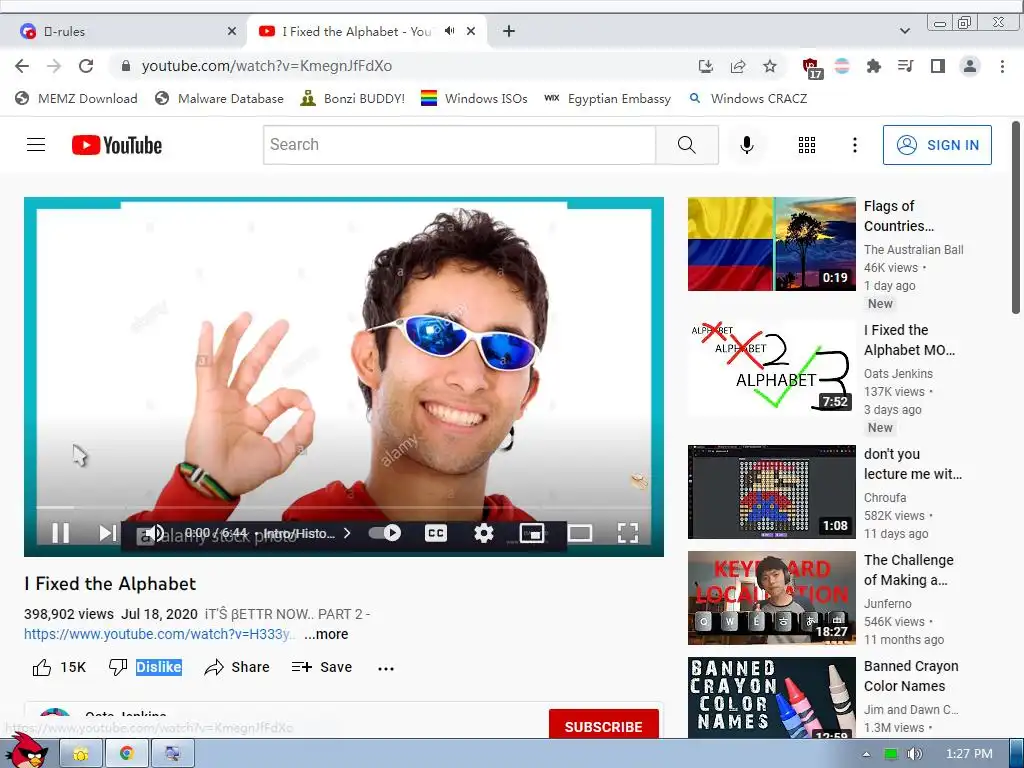
Task: Open Bonzi BUDDY! bookmark
Action: tap(353, 99)
